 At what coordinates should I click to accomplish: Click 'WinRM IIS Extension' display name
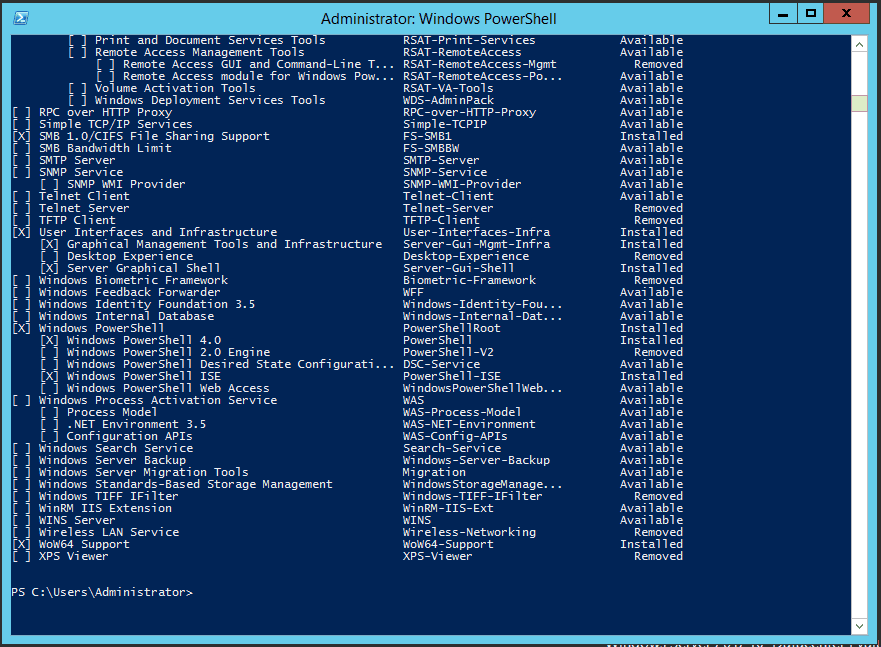[105, 508]
